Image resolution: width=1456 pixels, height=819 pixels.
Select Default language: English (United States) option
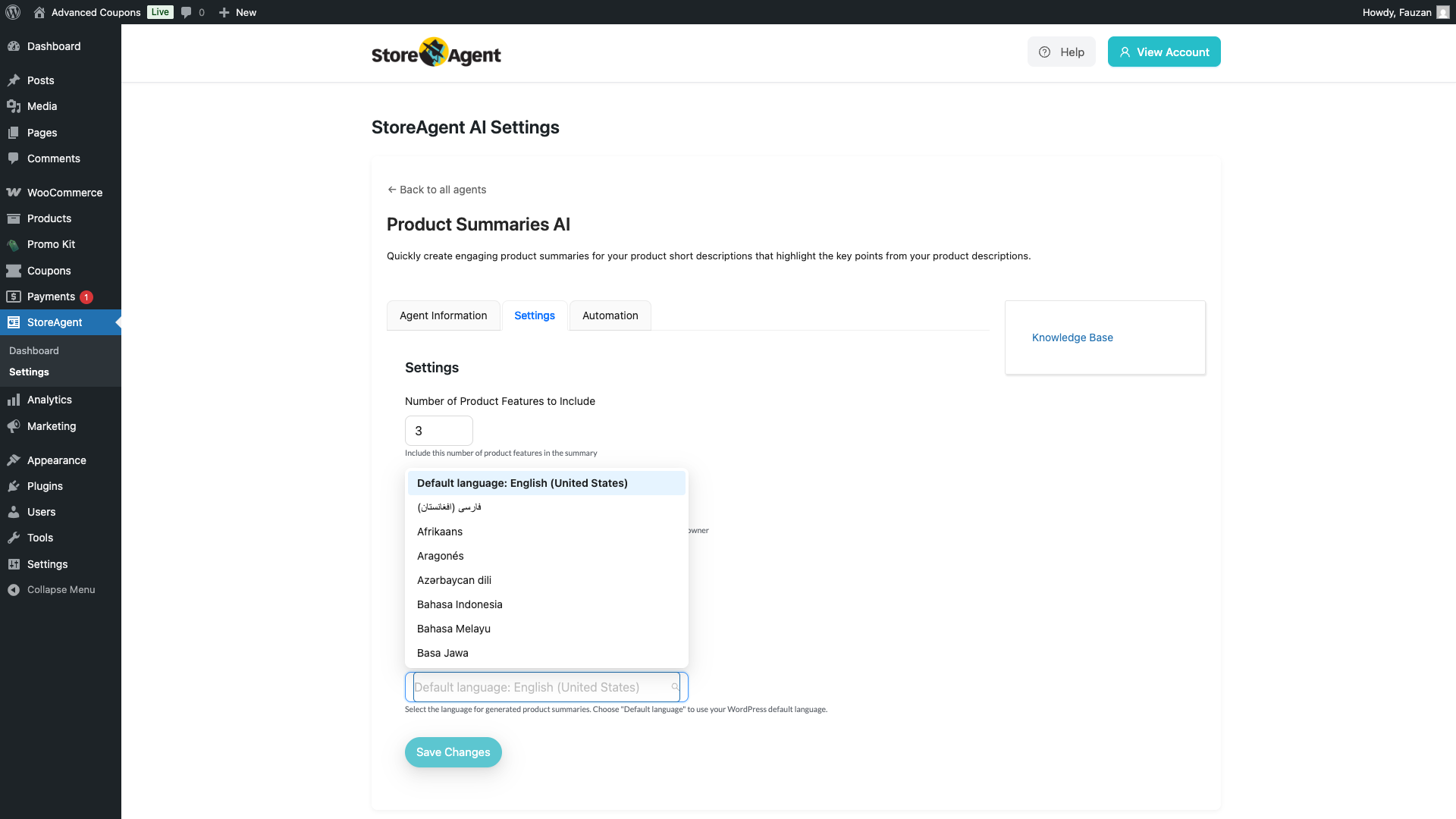click(x=522, y=483)
